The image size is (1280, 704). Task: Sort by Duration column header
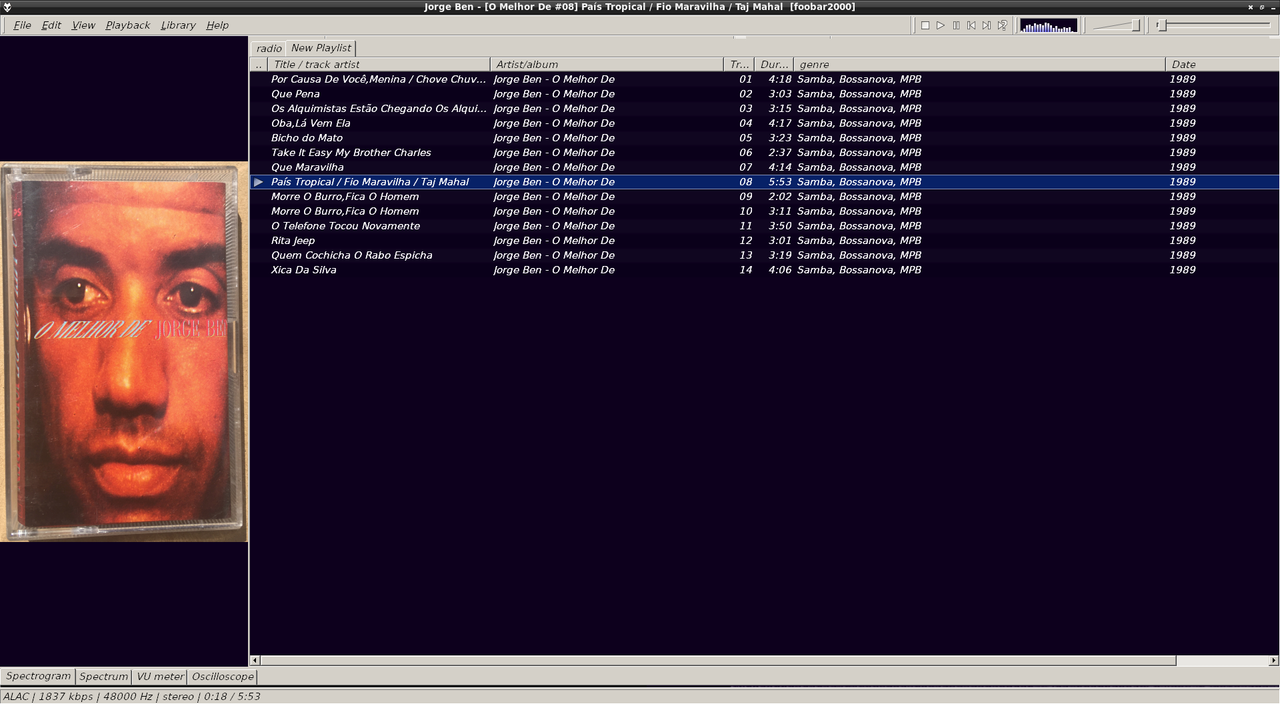pyautogui.click(x=774, y=64)
